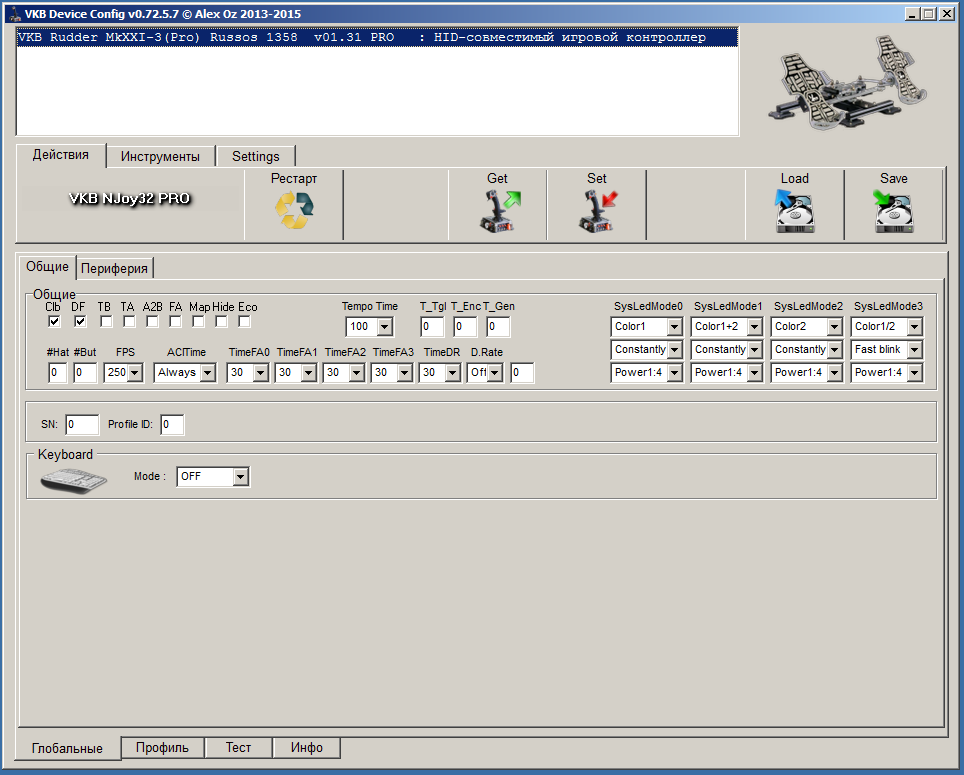Click the keyboard picture in Keyboard group
Viewport: 964px width, 775px height.
pyautogui.click(x=74, y=479)
